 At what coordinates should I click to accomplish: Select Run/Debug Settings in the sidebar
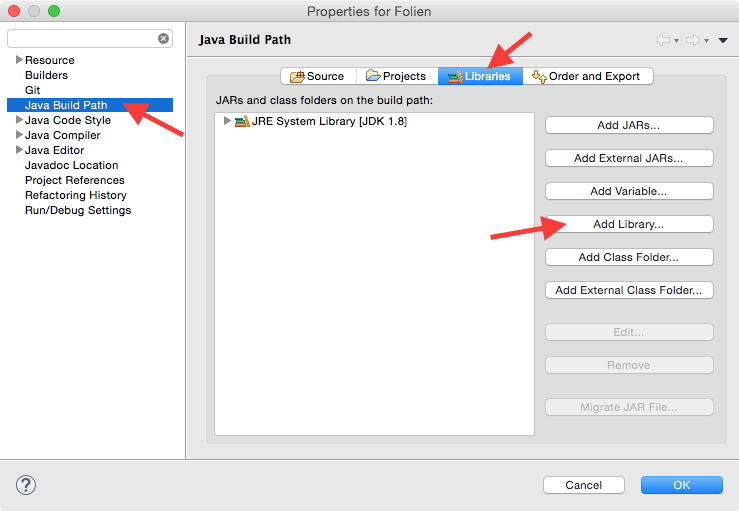[x=78, y=210]
